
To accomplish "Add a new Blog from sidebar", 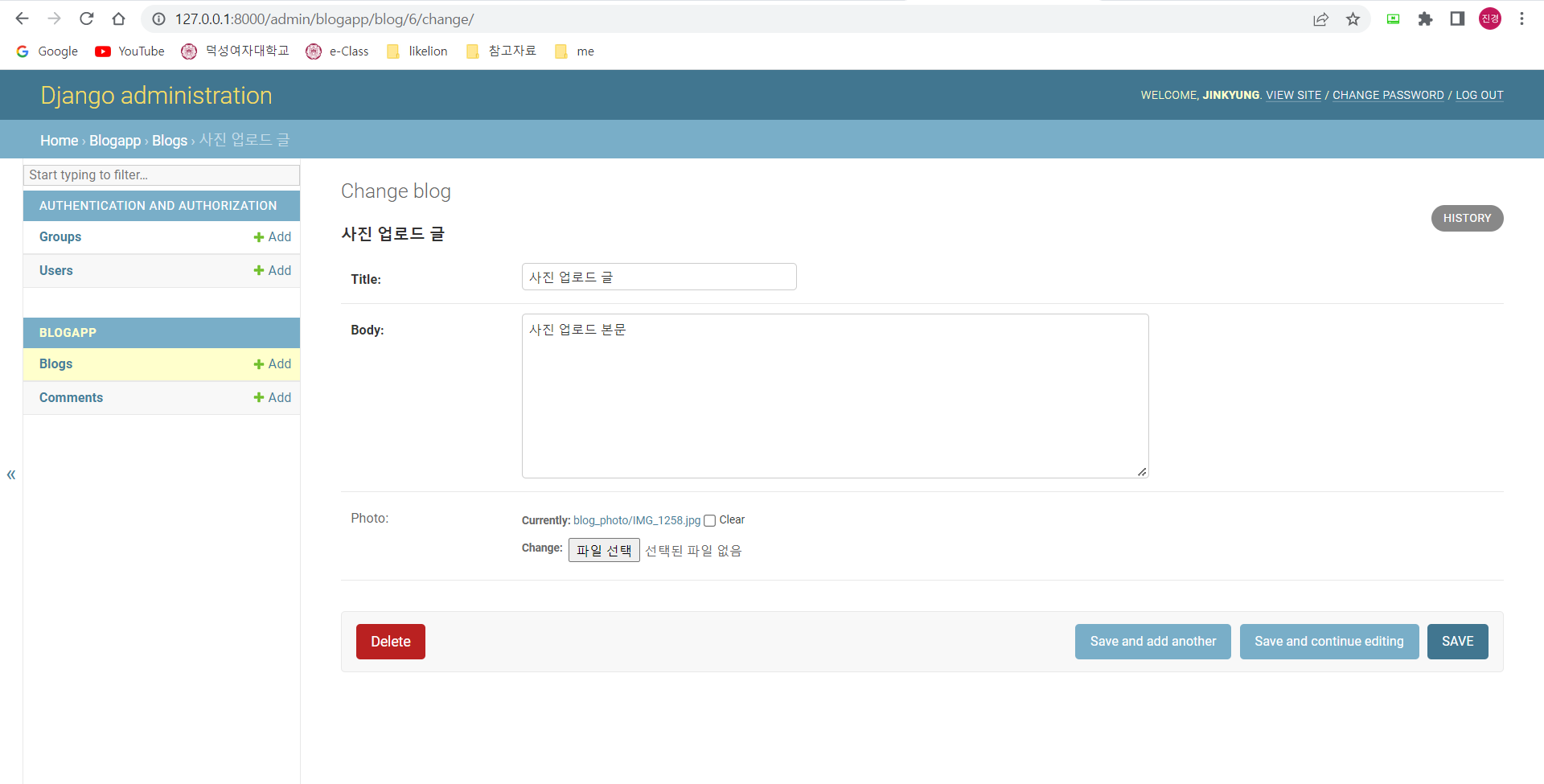I will point(273,364).
